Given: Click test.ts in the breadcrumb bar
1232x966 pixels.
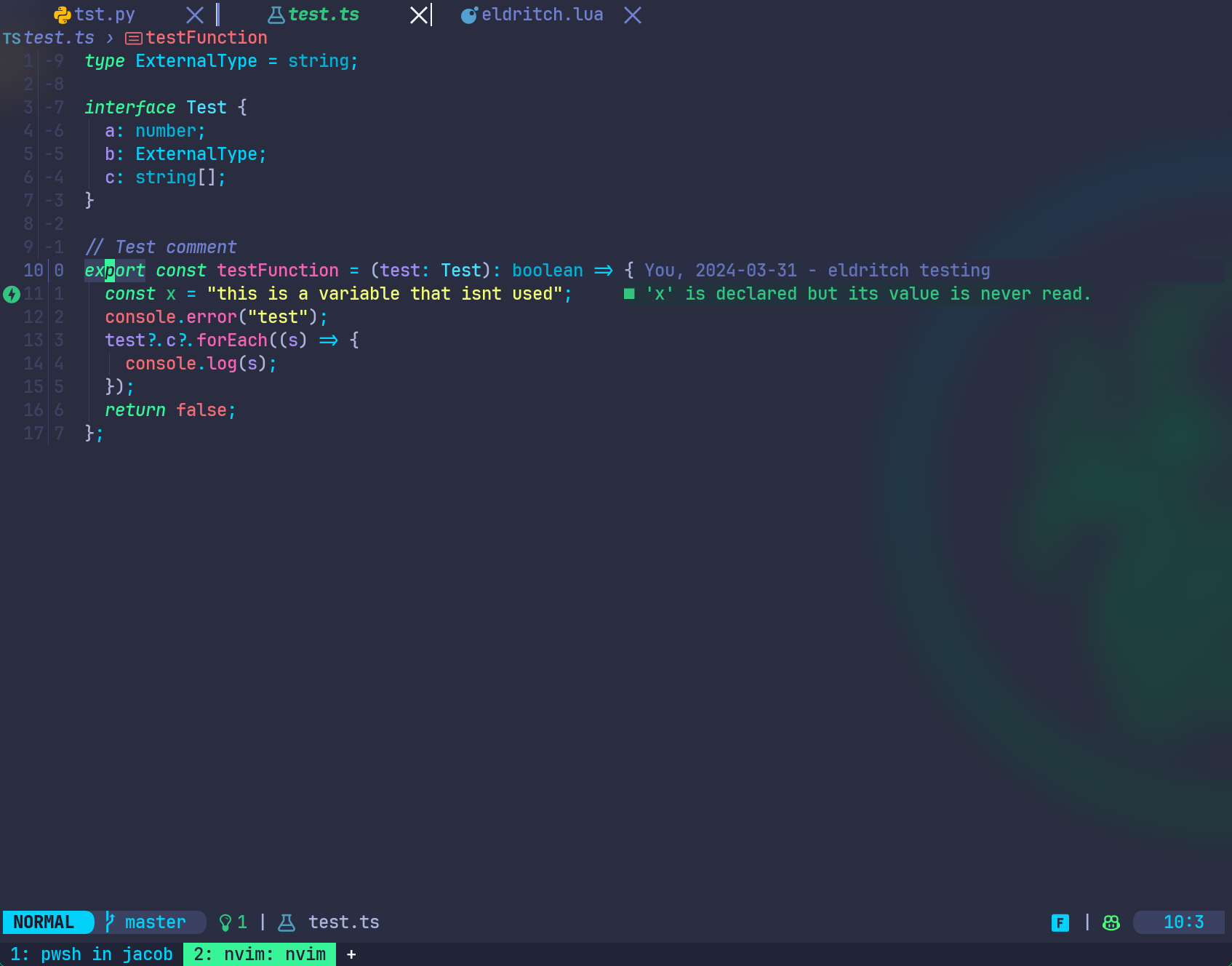Looking at the screenshot, I should tap(59, 38).
